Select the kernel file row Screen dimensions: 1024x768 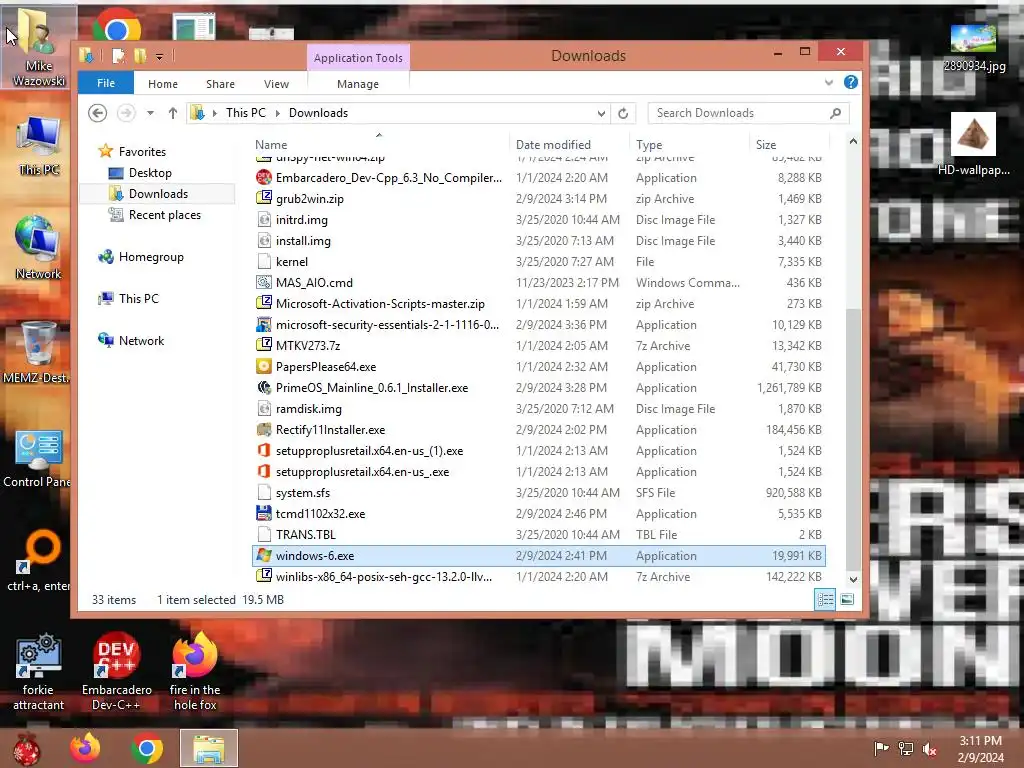539,261
